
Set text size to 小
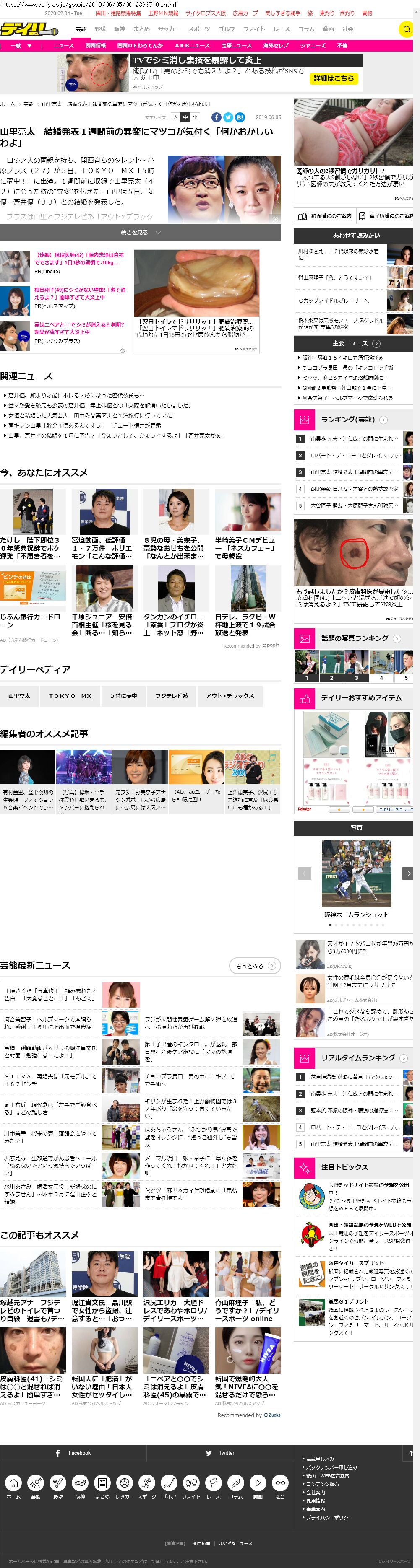click(x=195, y=117)
